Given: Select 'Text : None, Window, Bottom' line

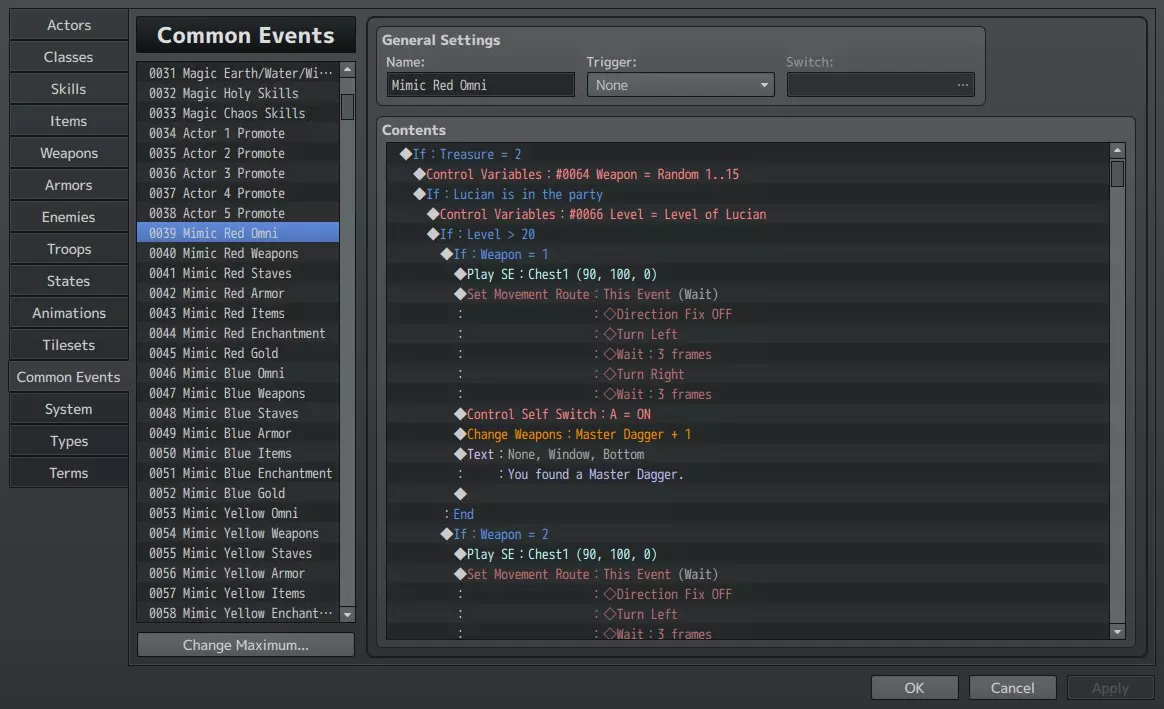Looking at the screenshot, I should tap(748, 454).
